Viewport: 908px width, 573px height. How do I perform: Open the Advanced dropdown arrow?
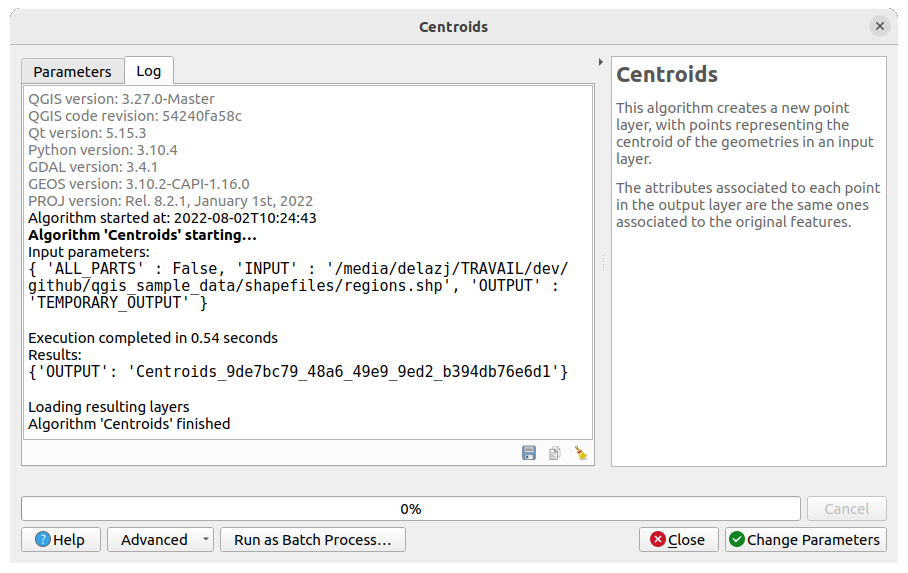pyautogui.click(x=205, y=540)
